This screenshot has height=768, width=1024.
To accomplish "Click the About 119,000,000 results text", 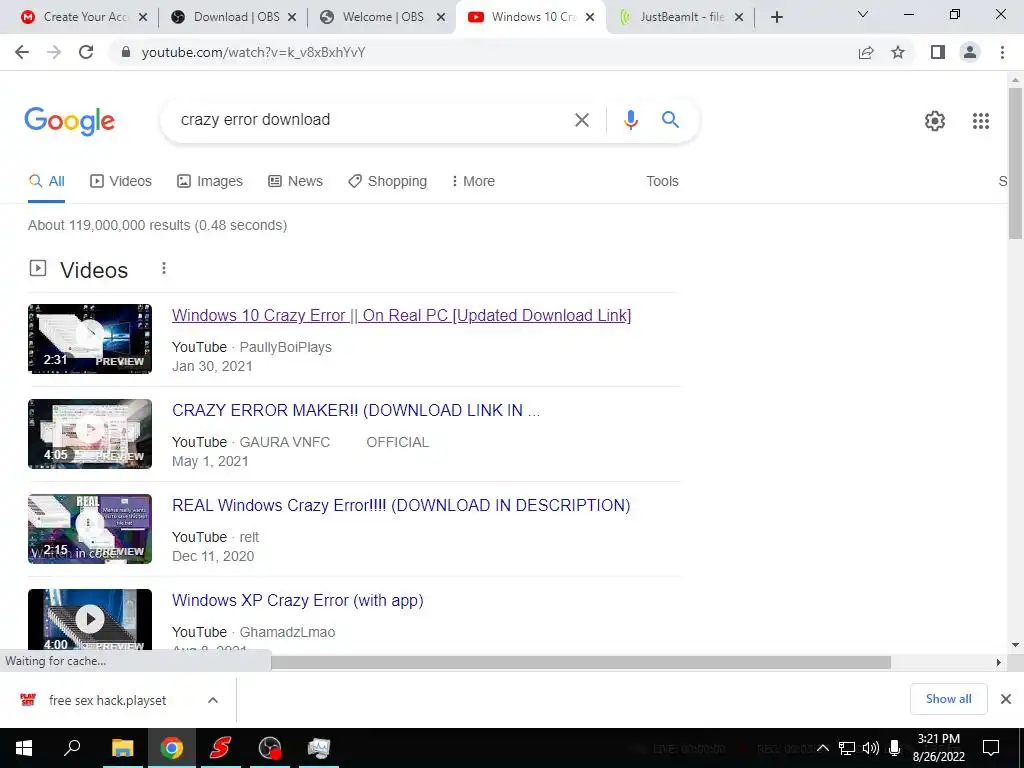I will [x=157, y=225].
